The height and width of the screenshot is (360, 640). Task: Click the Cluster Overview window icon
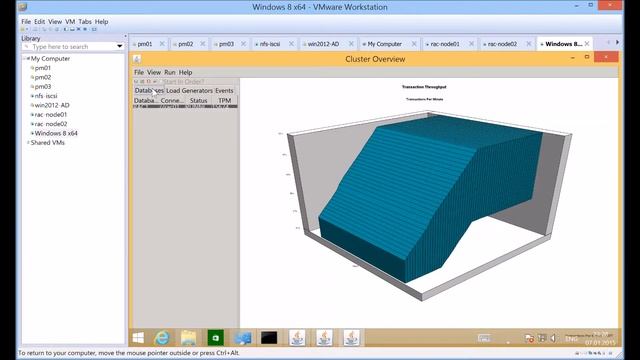pos(137,59)
